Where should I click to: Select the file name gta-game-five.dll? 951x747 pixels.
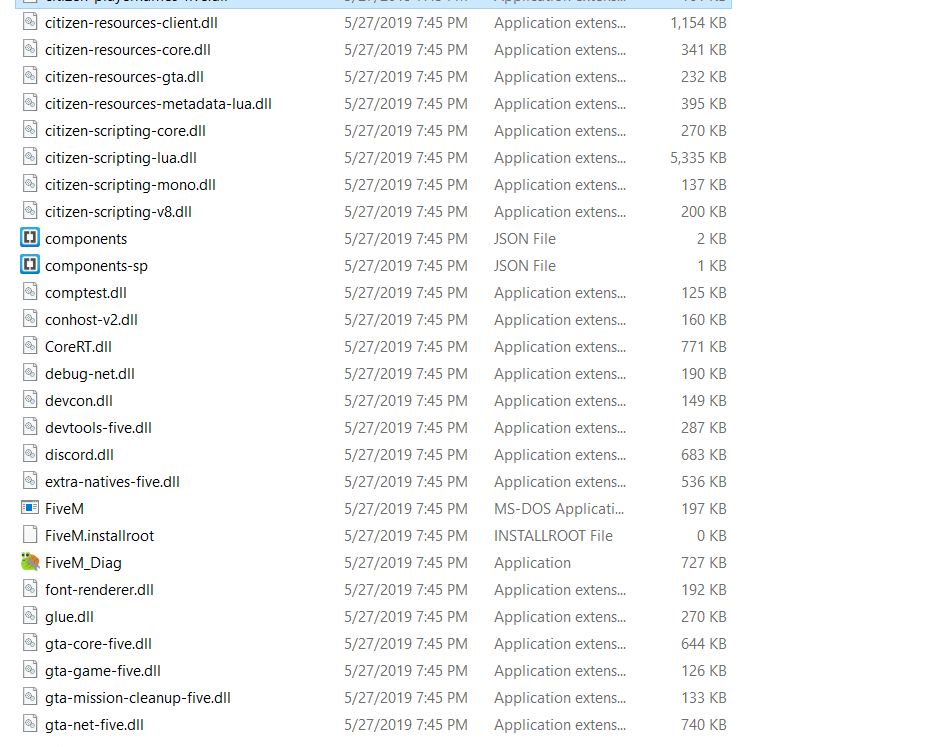pyautogui.click(x=103, y=671)
